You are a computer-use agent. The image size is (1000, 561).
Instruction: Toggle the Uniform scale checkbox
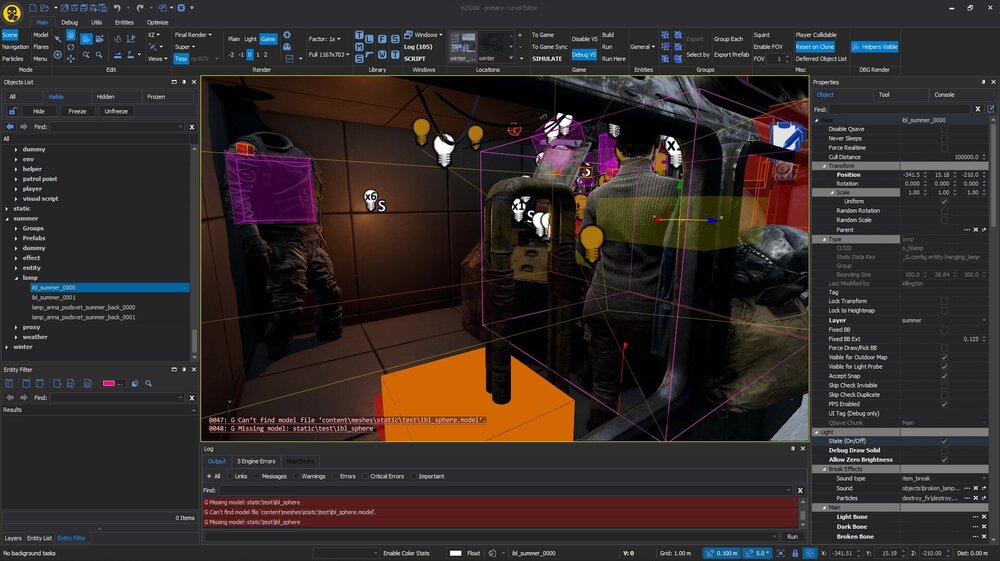point(944,202)
